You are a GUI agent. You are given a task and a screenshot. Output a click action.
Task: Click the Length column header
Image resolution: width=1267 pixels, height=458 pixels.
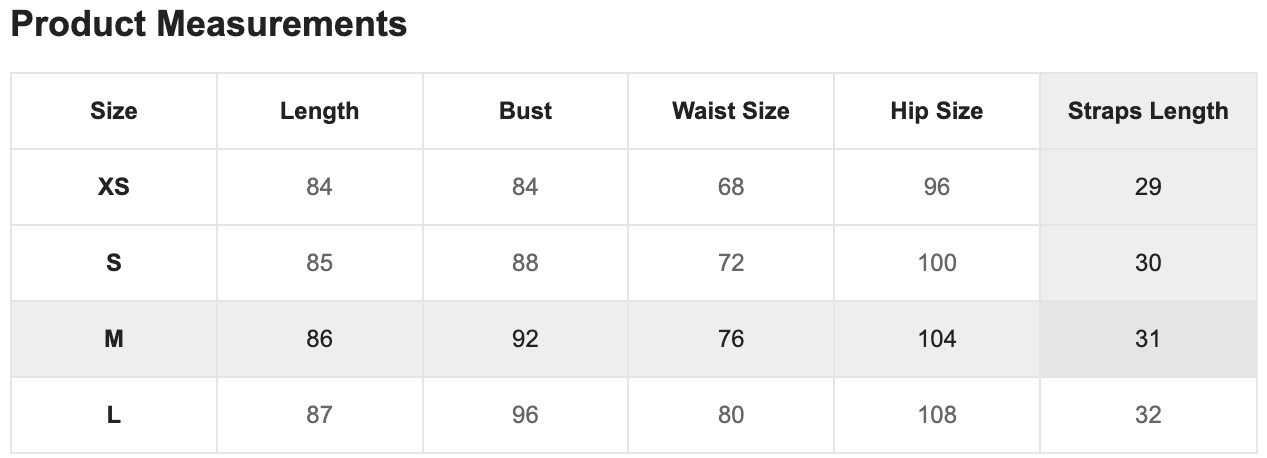[x=319, y=111]
